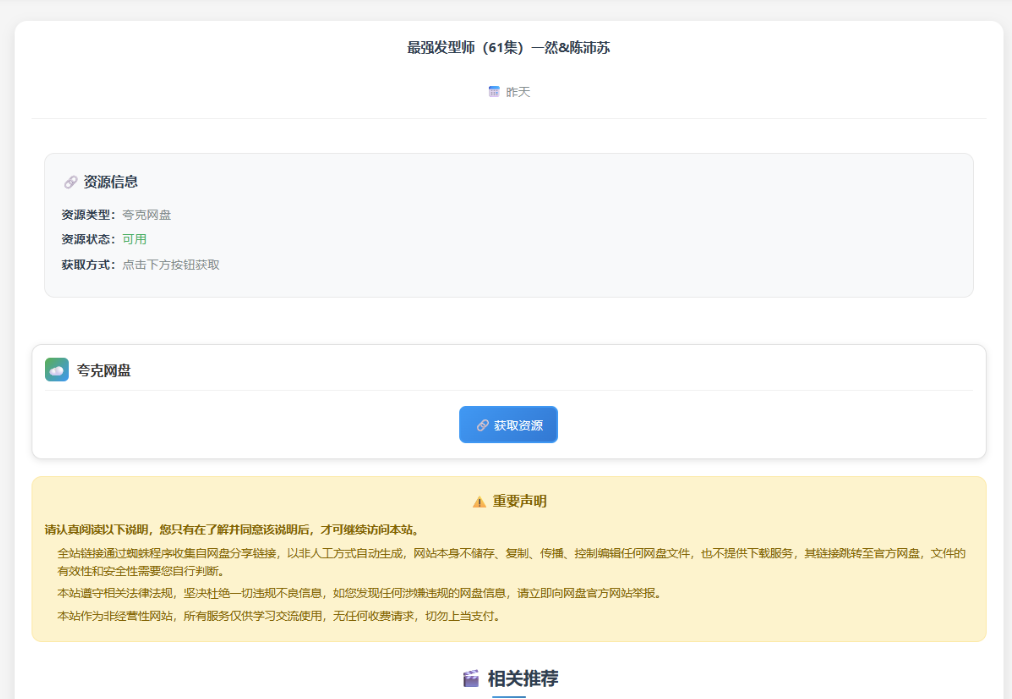1012x699 pixels.
Task: Click the bold line starting 请认真阅读以下说明
Action: (234, 529)
